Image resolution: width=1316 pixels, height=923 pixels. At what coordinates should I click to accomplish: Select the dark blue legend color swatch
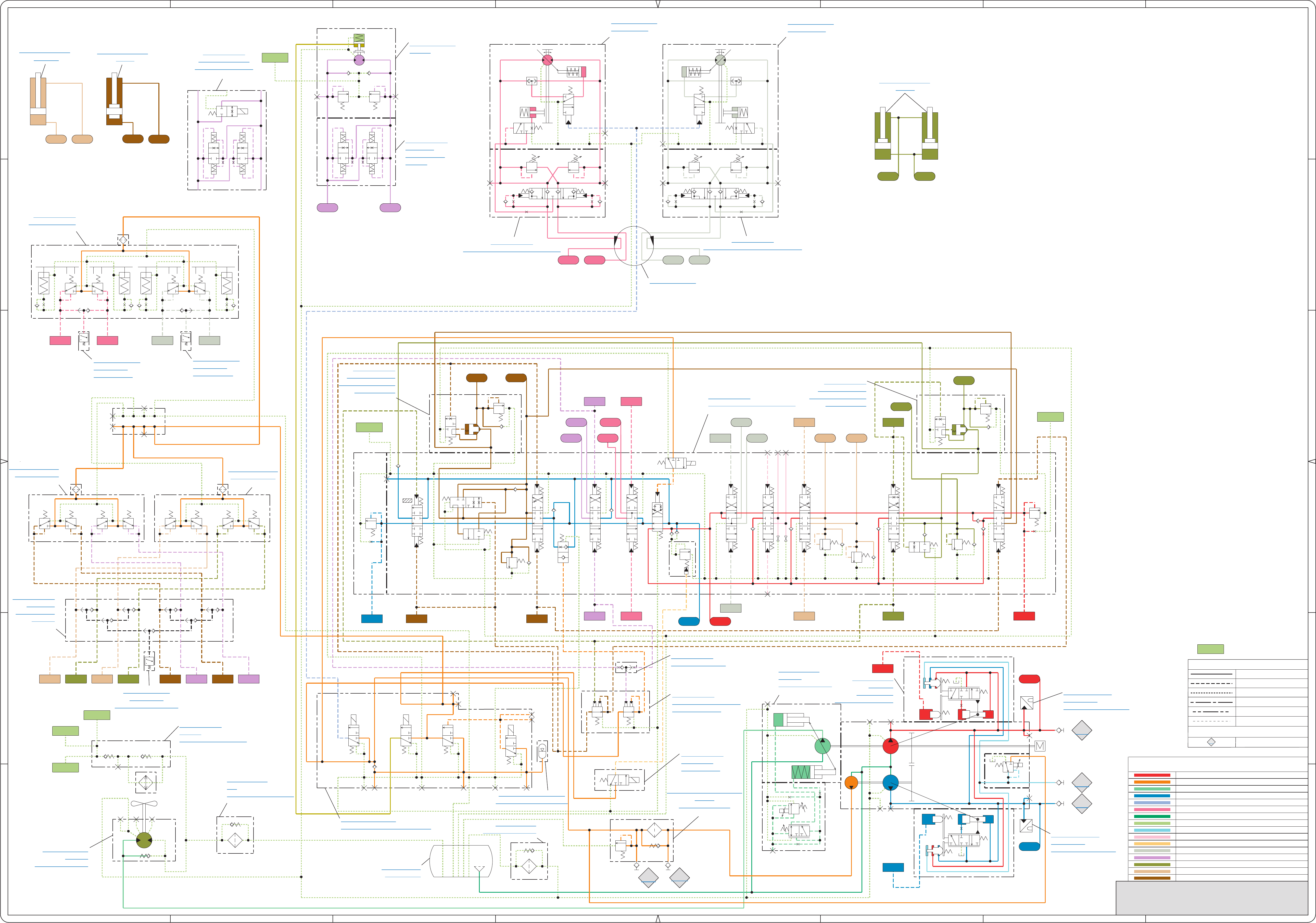[x=1152, y=796]
